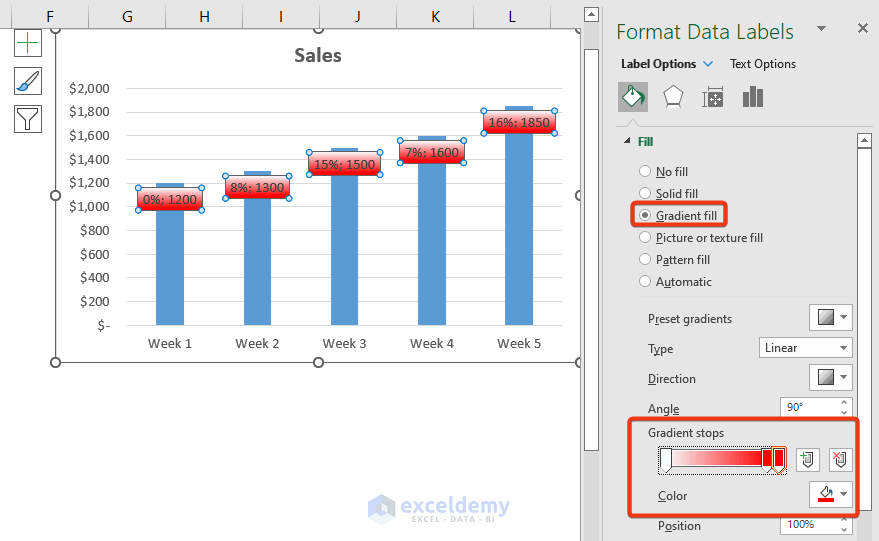Switch to the Text Options tab
The width and height of the screenshot is (879, 541).
[x=763, y=64]
